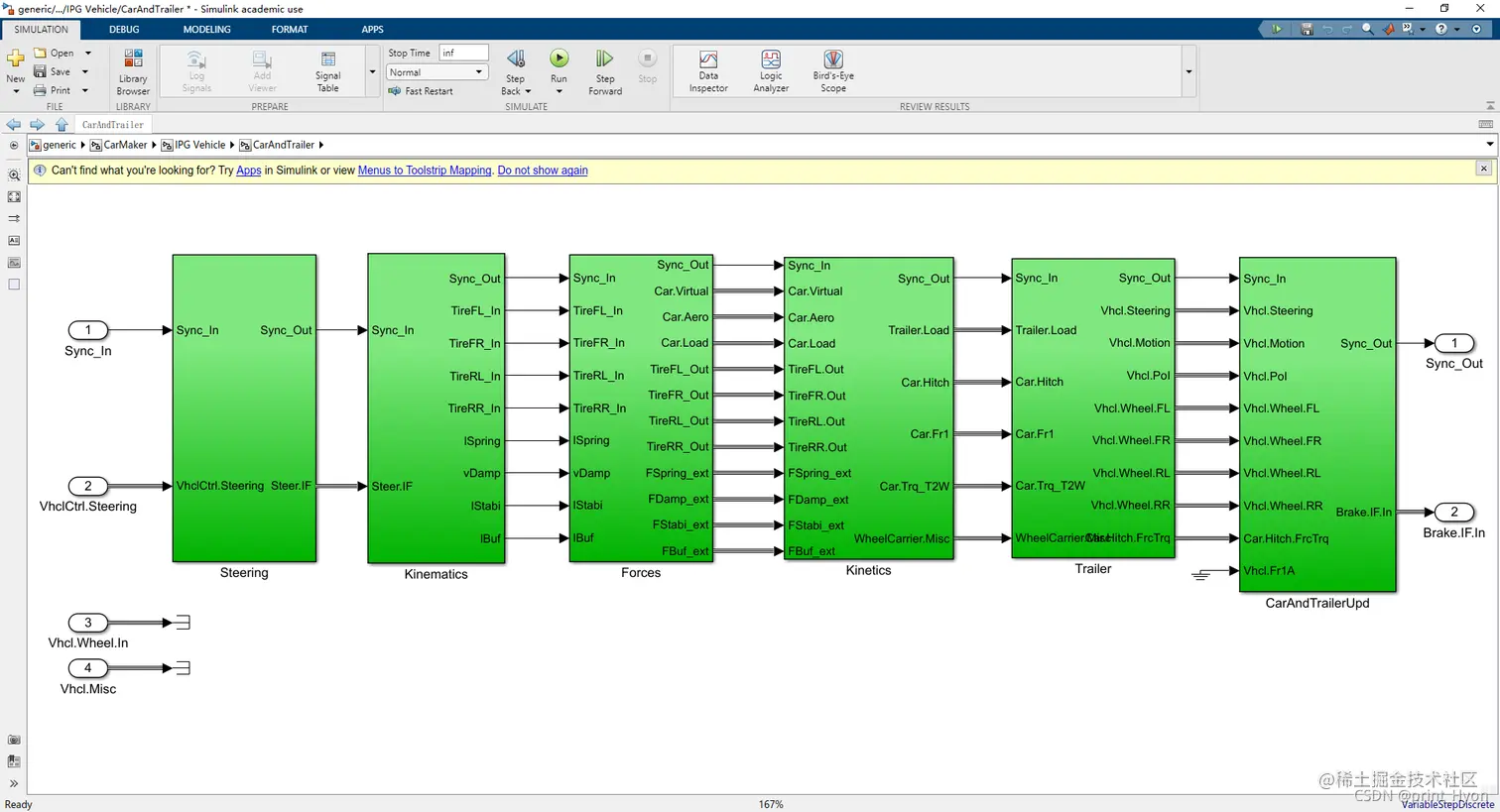Go up to parent with up arrow
1500x812 pixels.
(62, 125)
